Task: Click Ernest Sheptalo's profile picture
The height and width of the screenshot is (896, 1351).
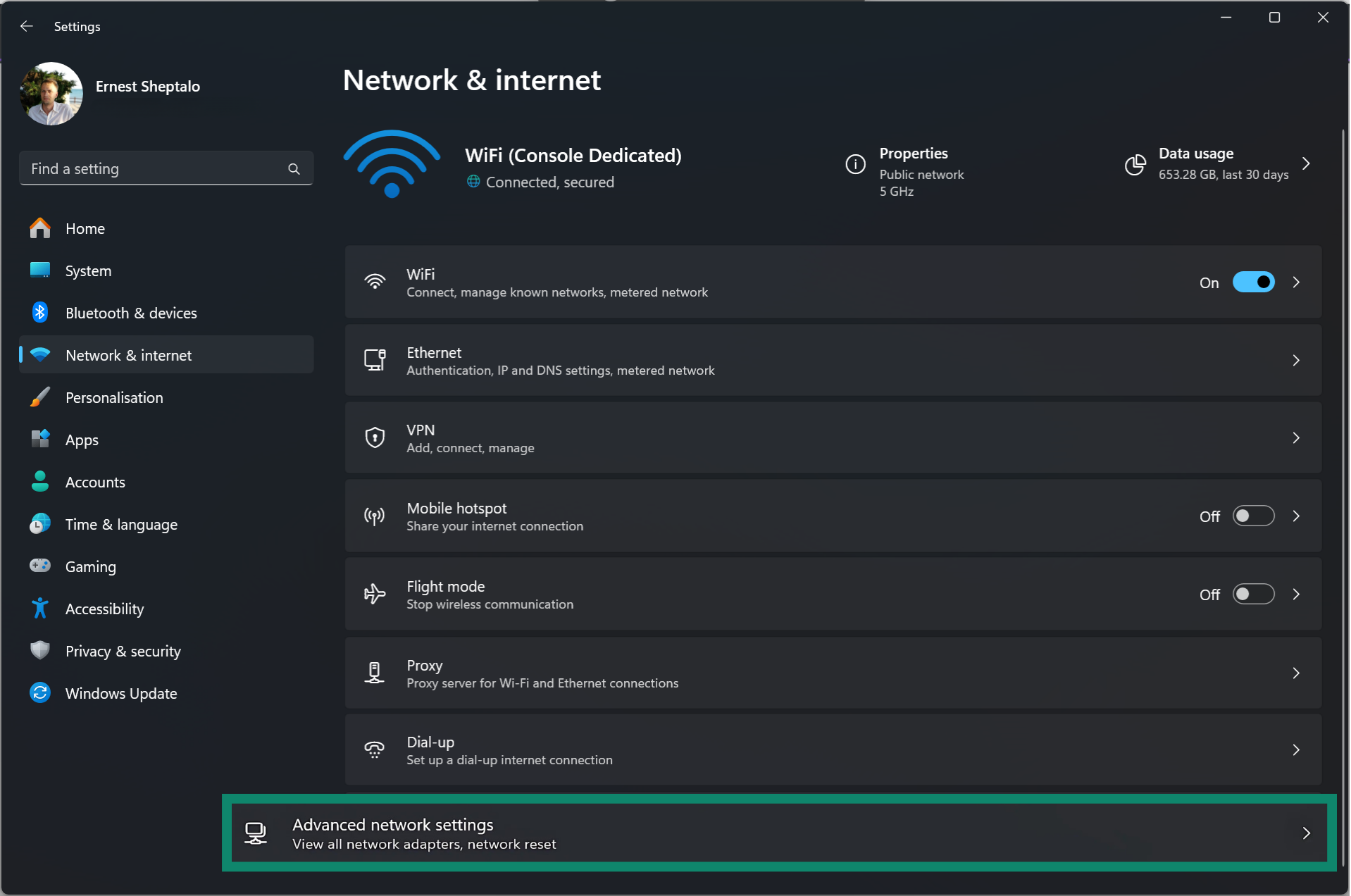Action: (x=51, y=93)
